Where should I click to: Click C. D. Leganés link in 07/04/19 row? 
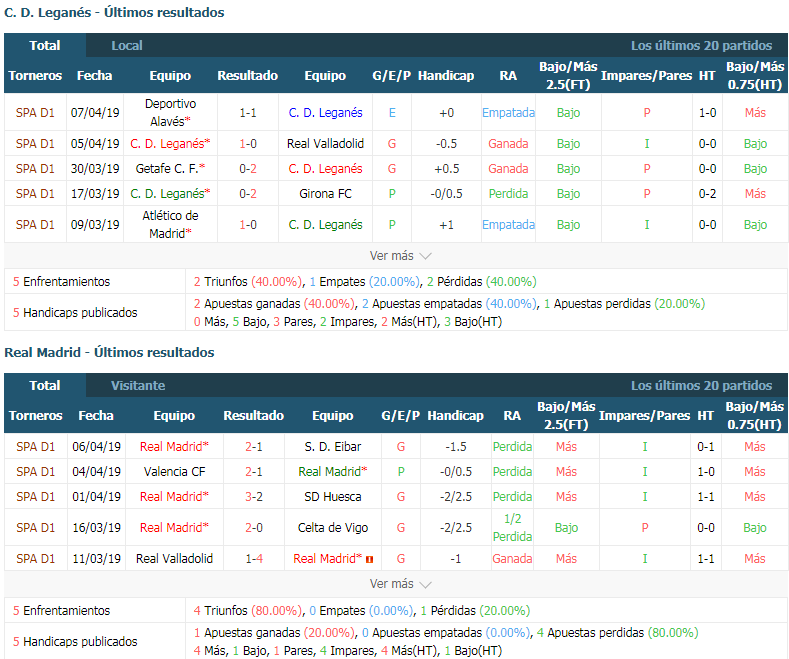(325, 113)
